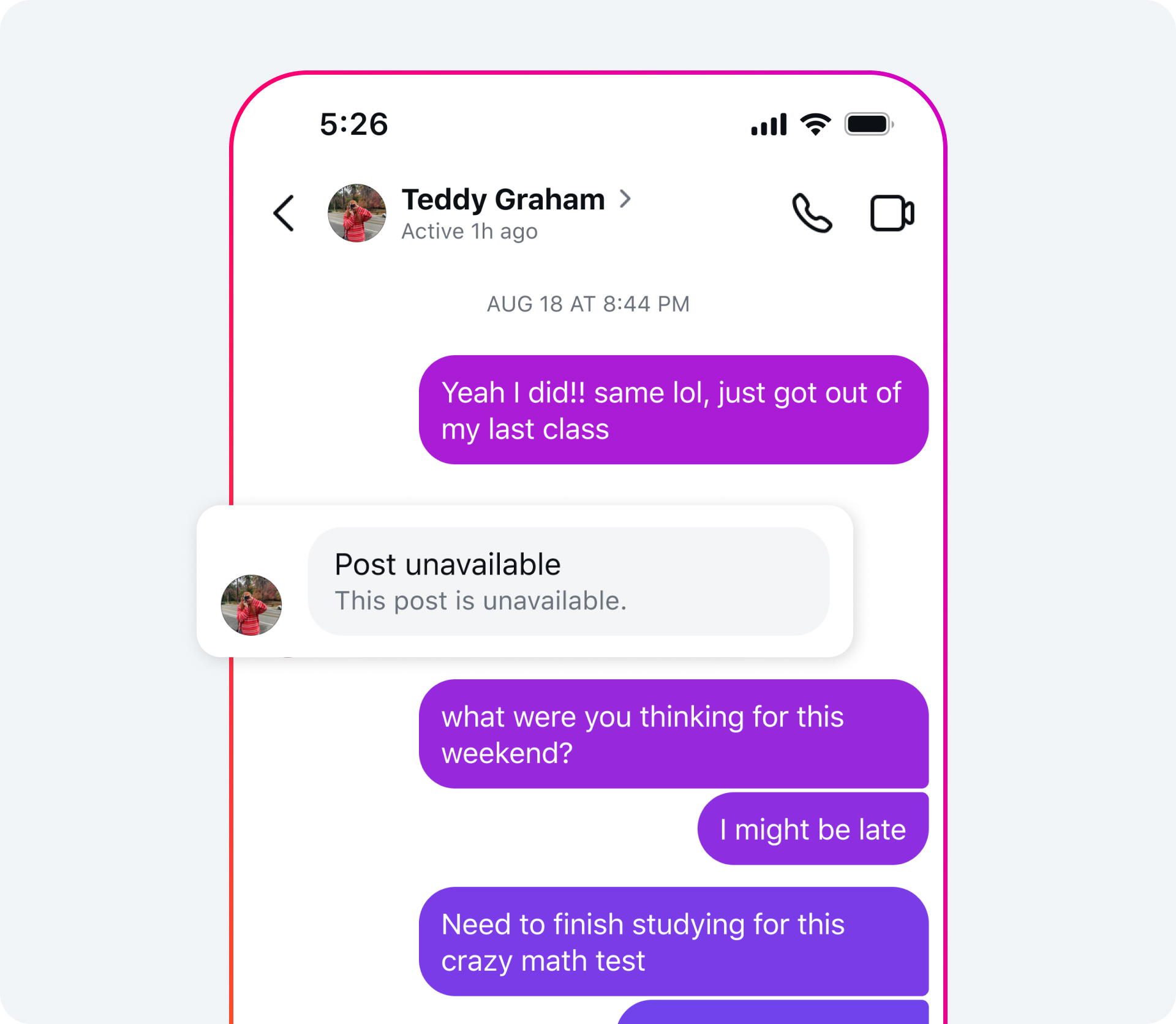Image resolution: width=1176 pixels, height=1024 pixels.
Task: Open sender avatar beside unavailable post
Action: click(251, 605)
